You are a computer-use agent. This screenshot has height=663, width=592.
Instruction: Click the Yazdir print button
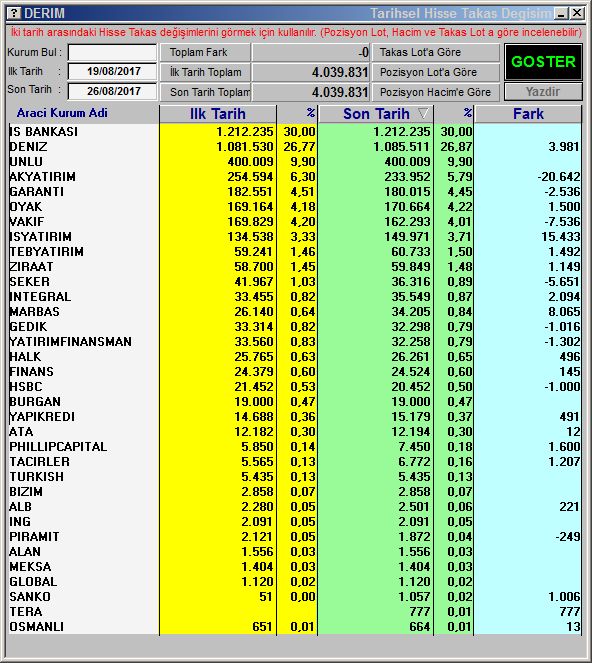(x=543, y=92)
